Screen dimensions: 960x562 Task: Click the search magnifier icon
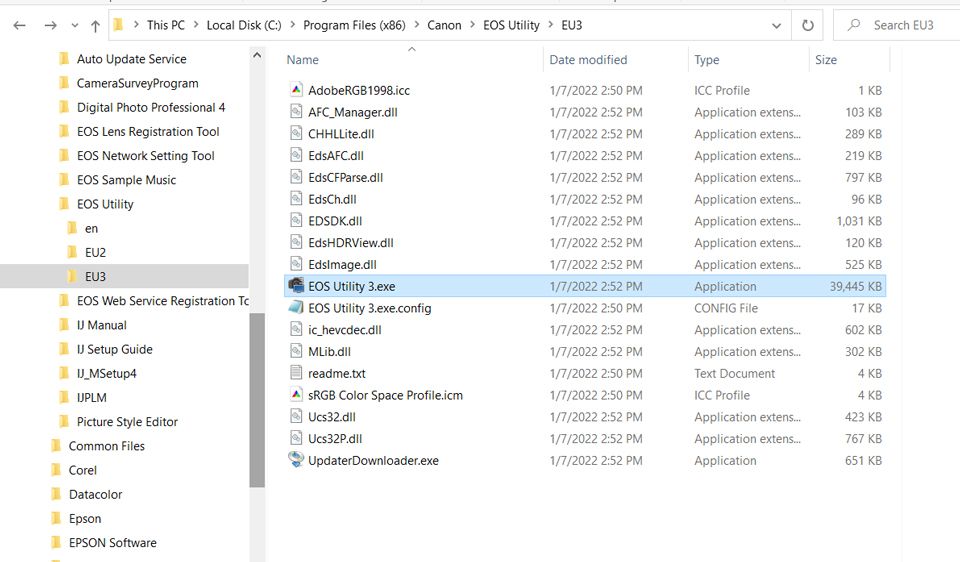(x=853, y=25)
